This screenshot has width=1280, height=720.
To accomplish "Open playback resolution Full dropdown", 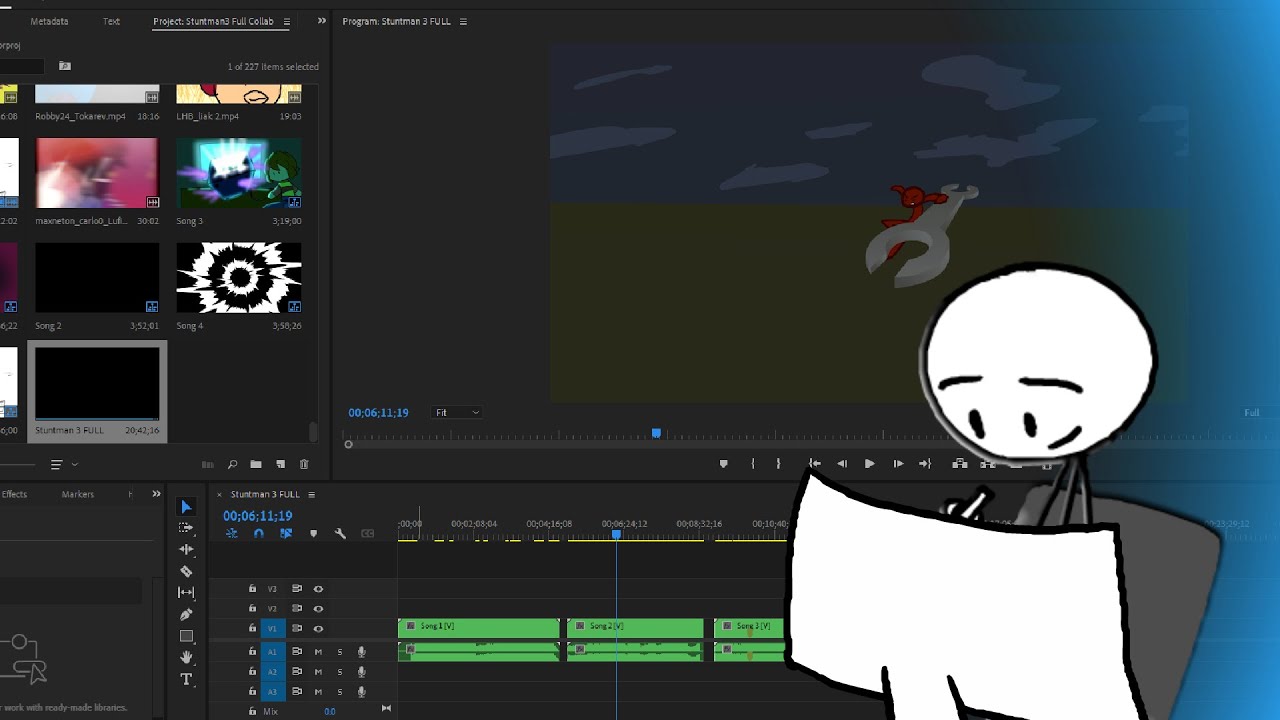I will click(1251, 413).
